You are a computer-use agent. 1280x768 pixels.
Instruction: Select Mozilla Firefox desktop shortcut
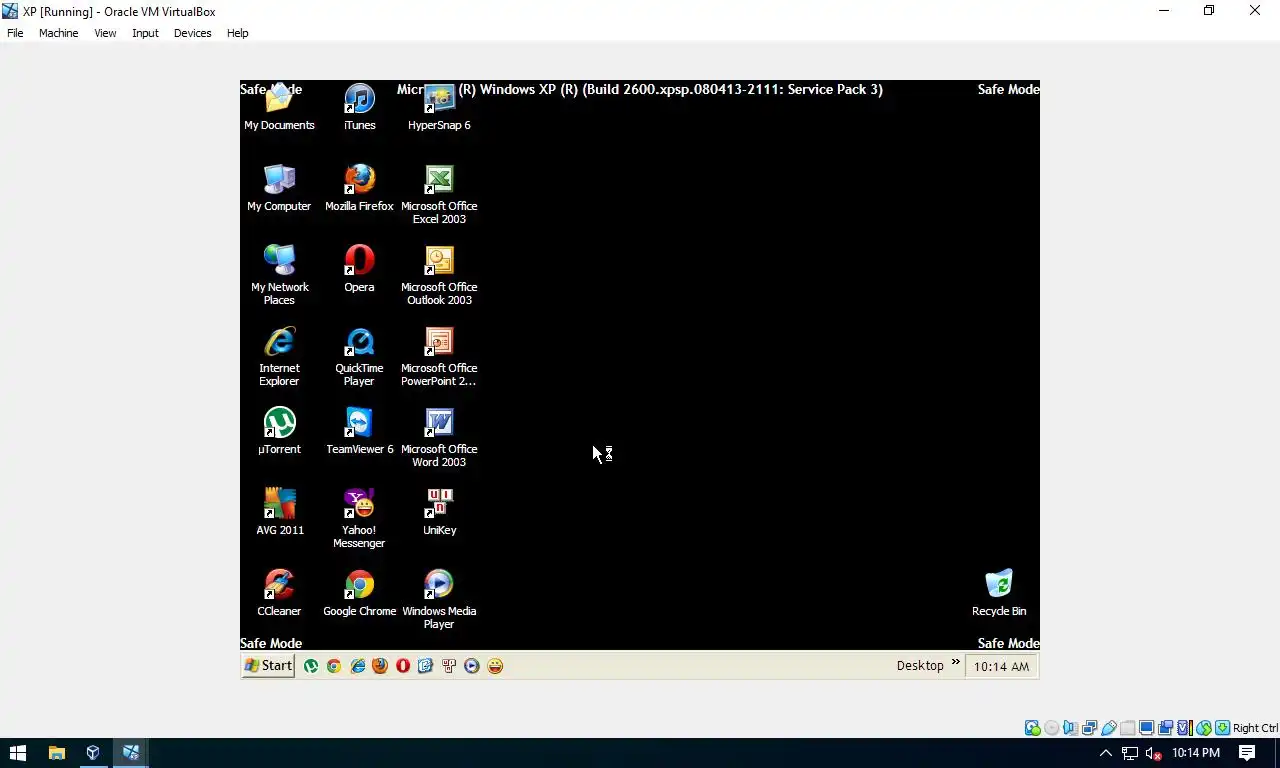pyautogui.click(x=359, y=188)
